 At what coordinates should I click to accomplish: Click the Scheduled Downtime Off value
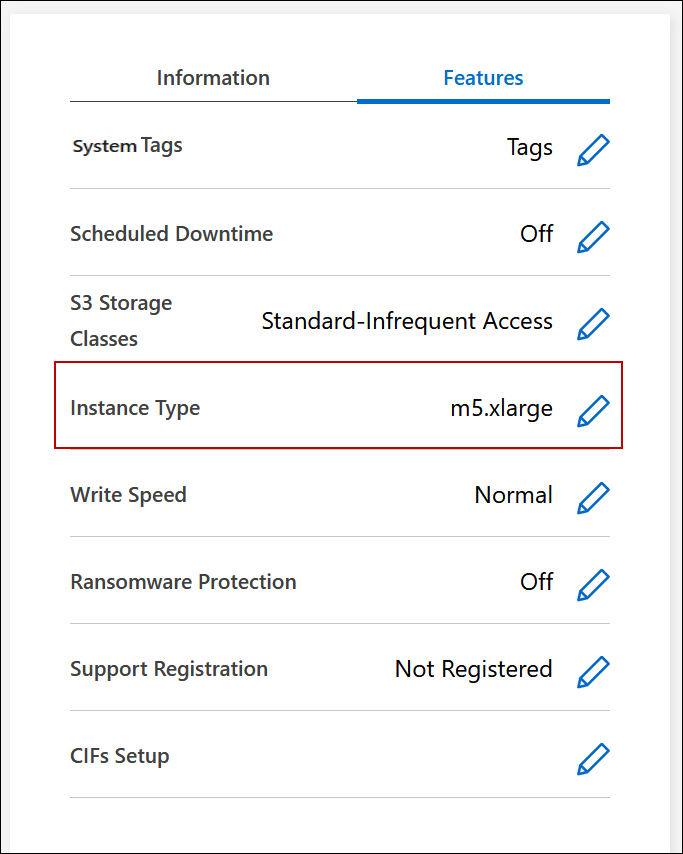[x=536, y=234]
